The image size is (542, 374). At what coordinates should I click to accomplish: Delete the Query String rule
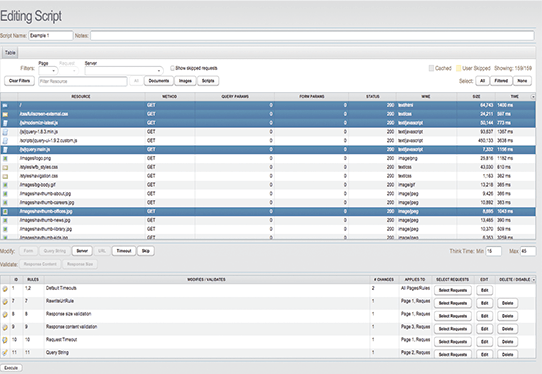507,355
